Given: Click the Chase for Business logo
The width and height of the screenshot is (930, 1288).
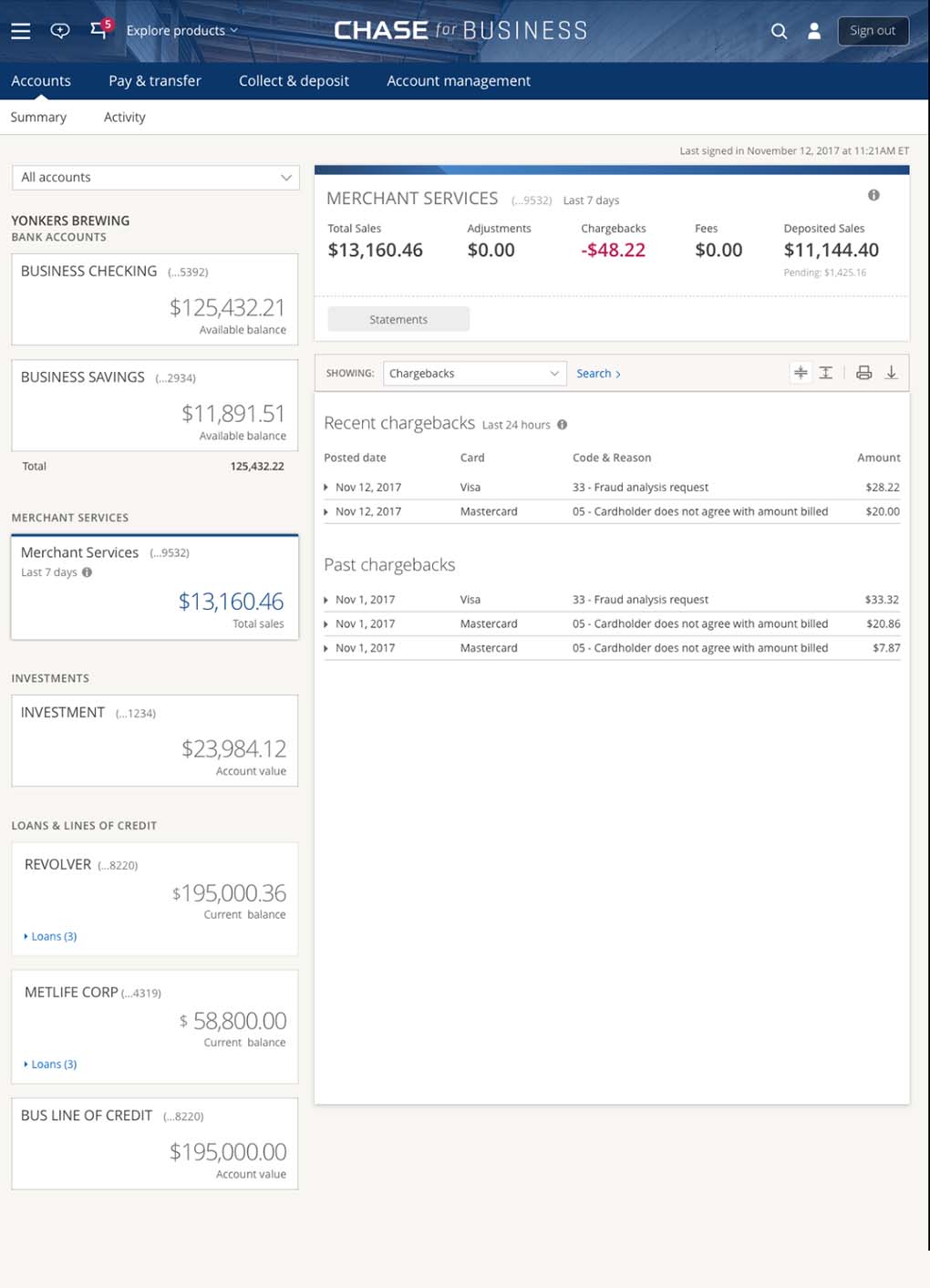Looking at the screenshot, I should (x=460, y=30).
